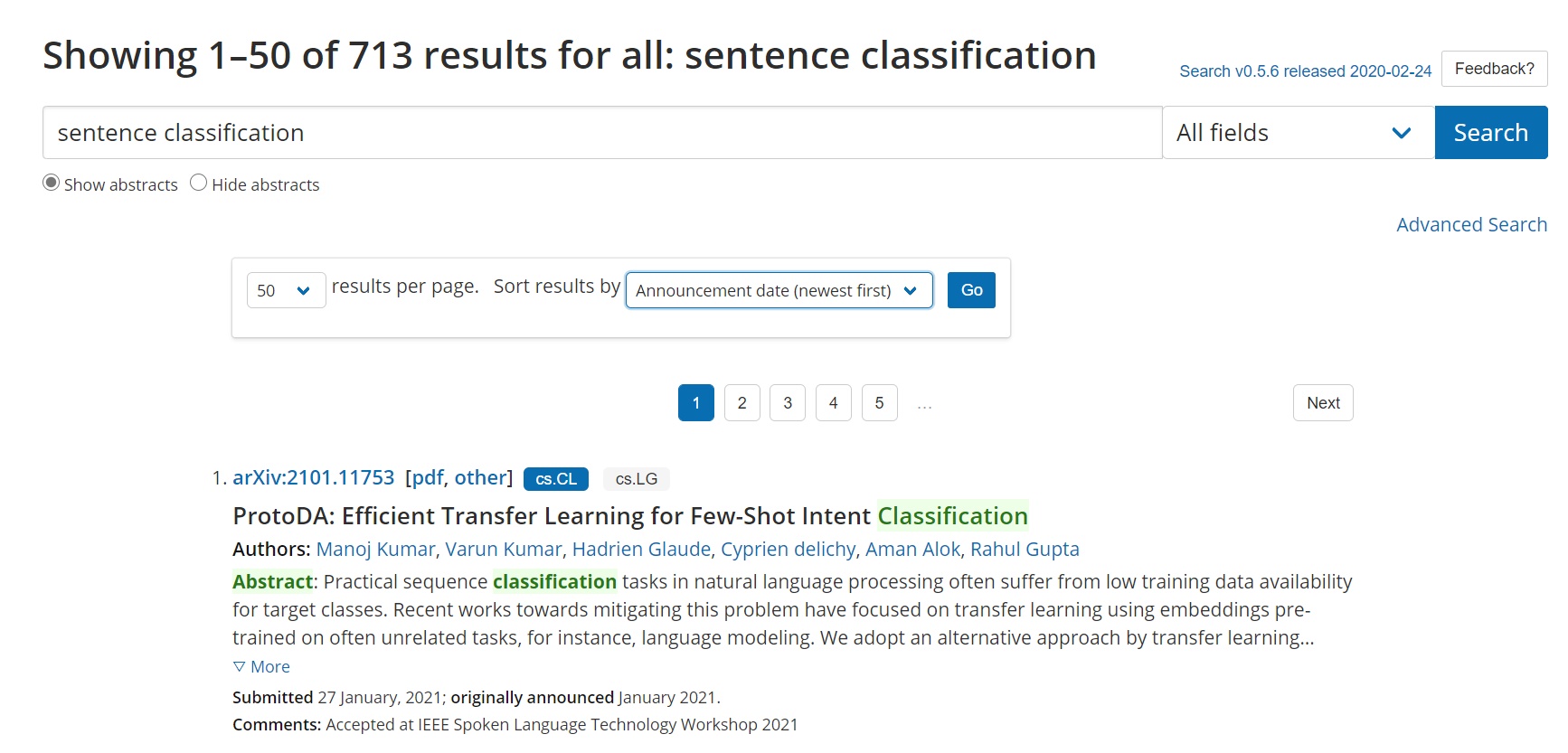Open the Advanced Search link

1471,224
